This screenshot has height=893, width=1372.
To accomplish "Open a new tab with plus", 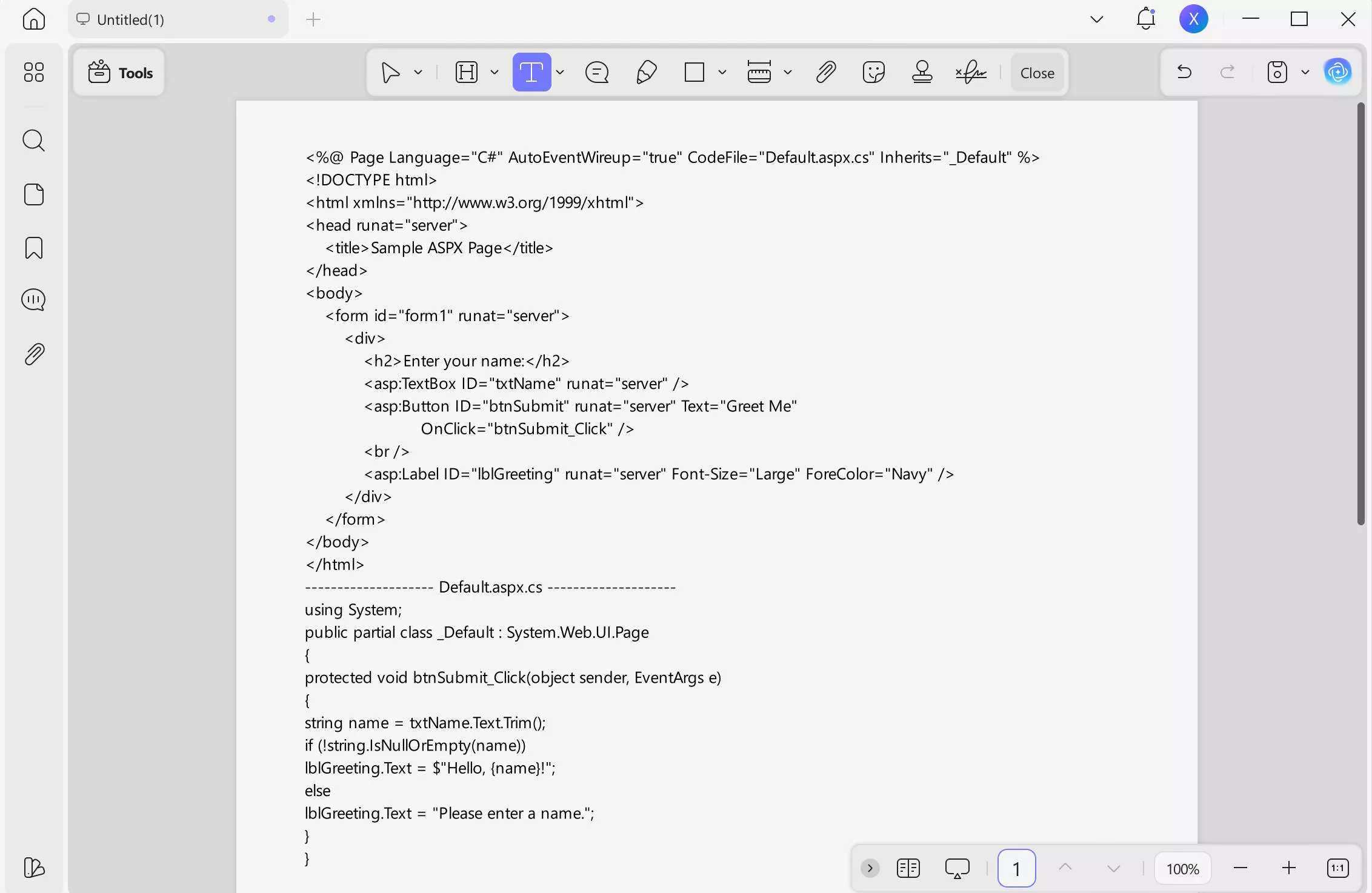I will 313,19.
